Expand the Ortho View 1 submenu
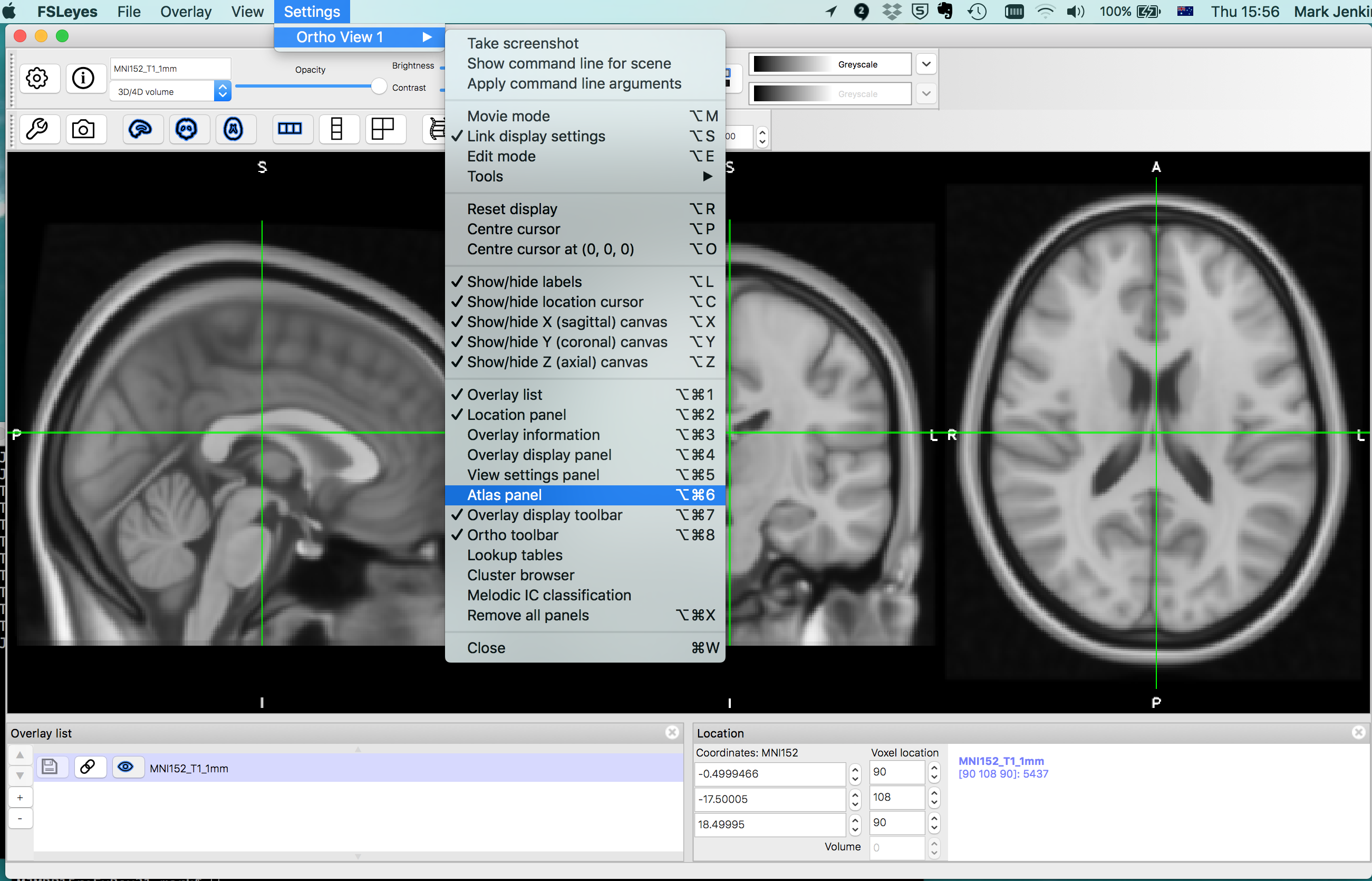This screenshot has height=881, width=1372. pos(360,37)
